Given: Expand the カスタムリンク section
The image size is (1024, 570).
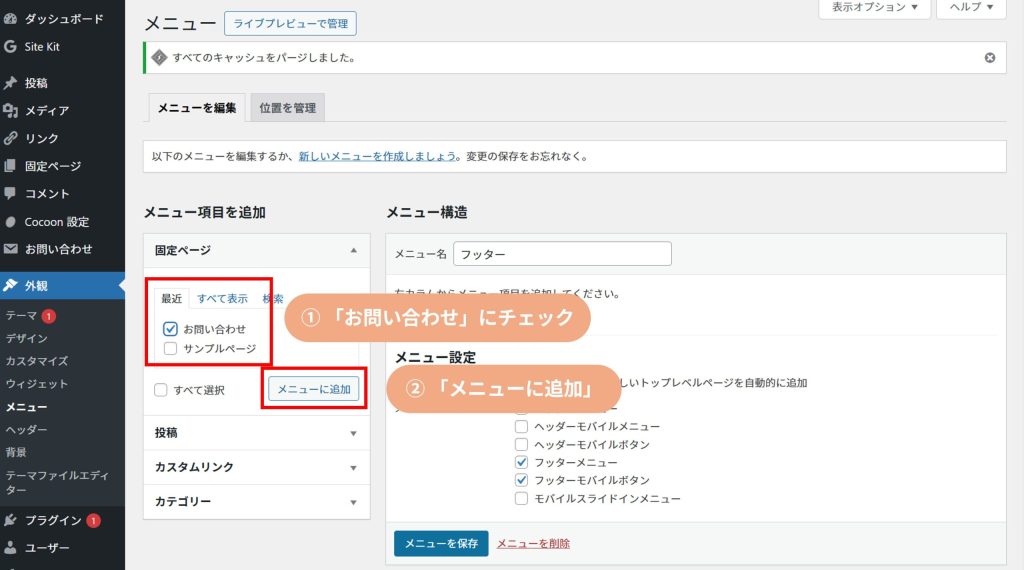Looking at the screenshot, I should 256,467.
